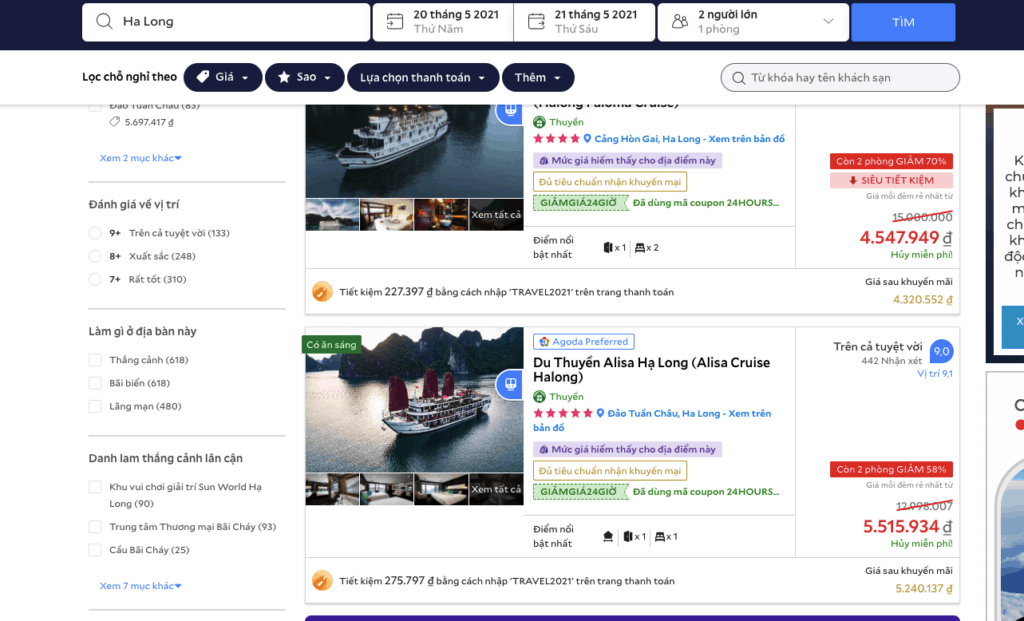1024x621 pixels.
Task: Click the TÌM search button
Action: tap(903, 22)
